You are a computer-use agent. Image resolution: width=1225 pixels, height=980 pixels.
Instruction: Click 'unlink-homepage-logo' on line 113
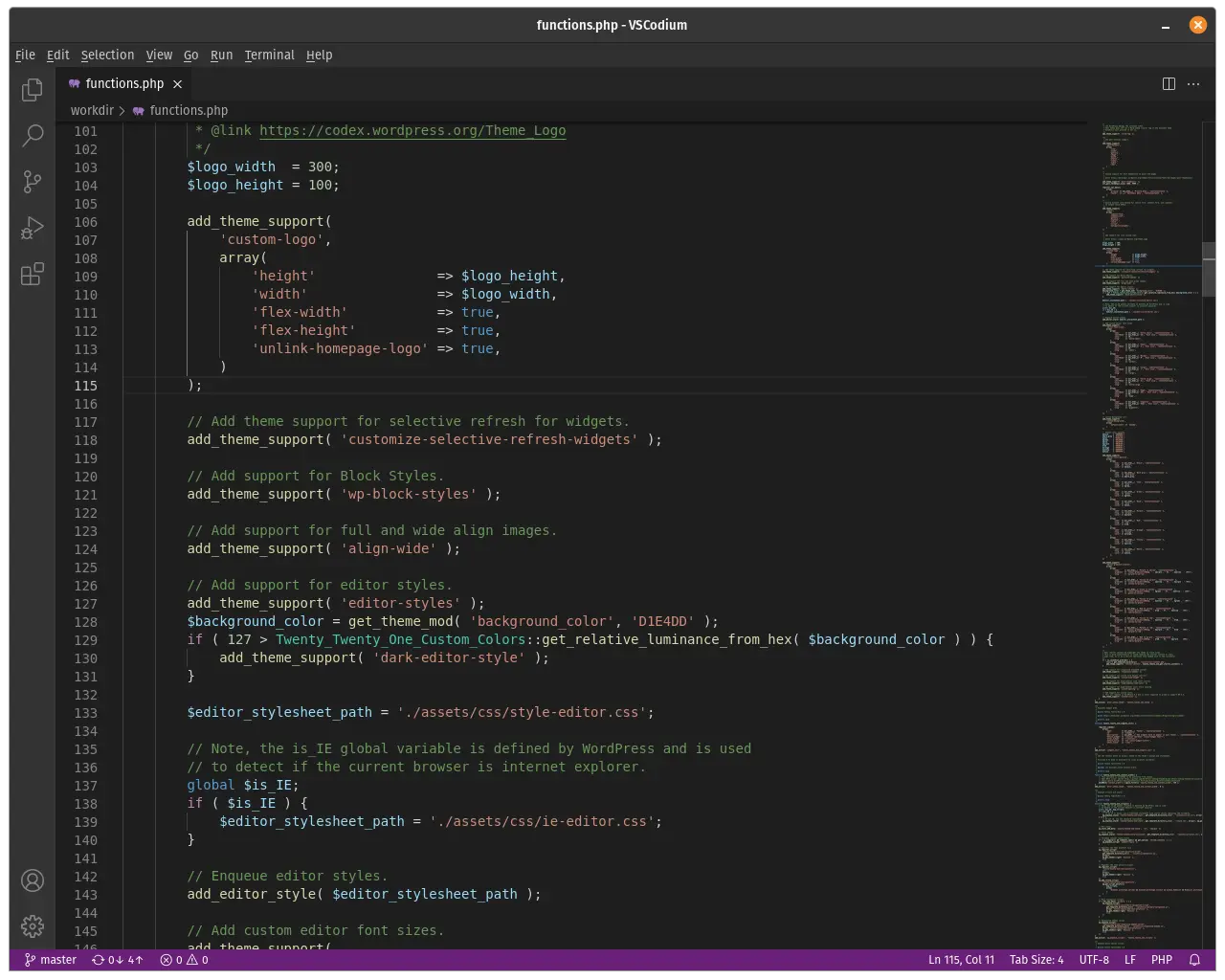(341, 349)
